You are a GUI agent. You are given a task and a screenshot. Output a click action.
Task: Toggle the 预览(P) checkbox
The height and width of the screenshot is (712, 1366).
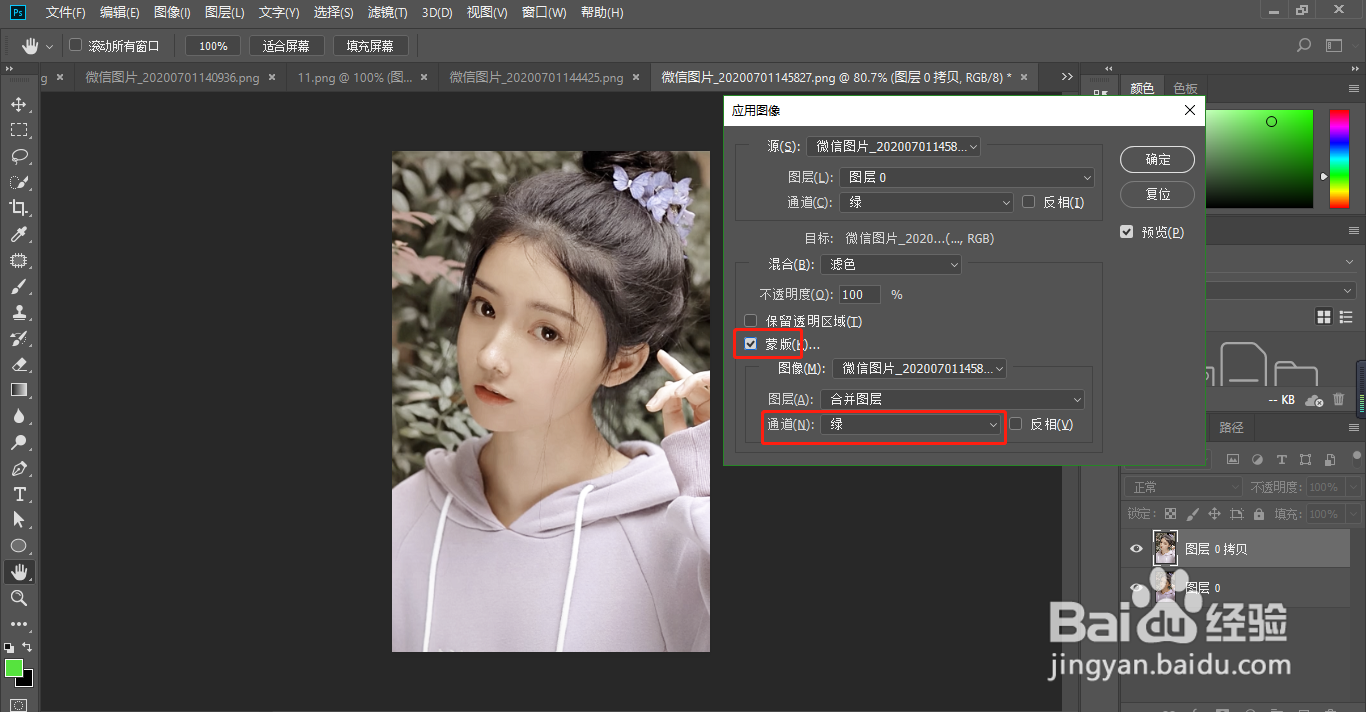1127,232
